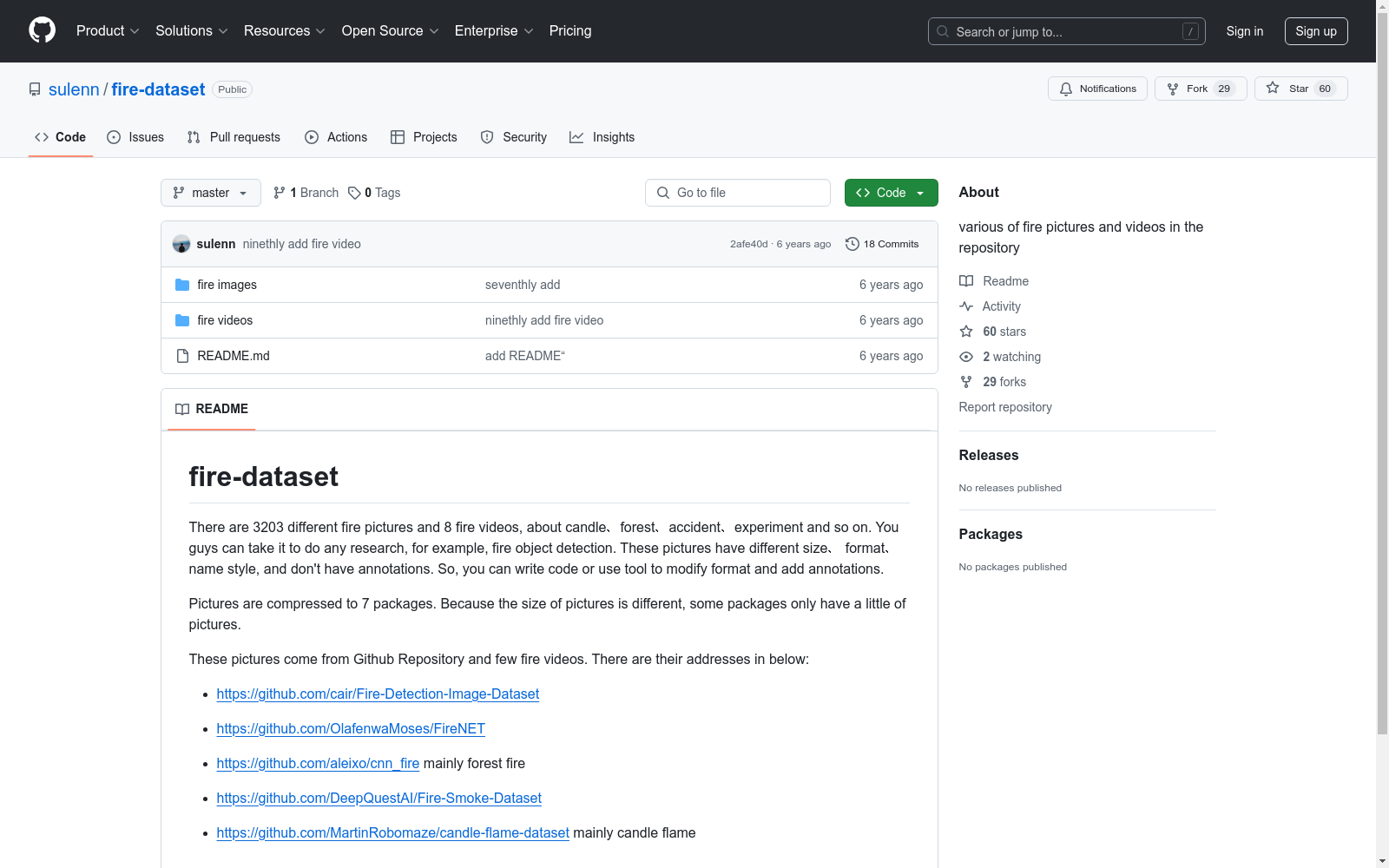Click the Sign up button
This screenshot has height=868, width=1389.
[x=1316, y=31]
